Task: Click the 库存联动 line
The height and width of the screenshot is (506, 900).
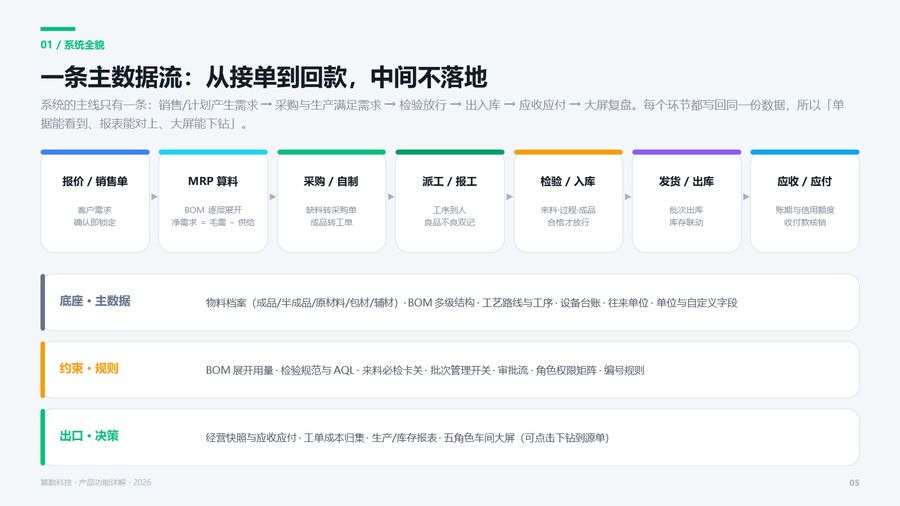Action: pyautogui.click(x=686, y=222)
